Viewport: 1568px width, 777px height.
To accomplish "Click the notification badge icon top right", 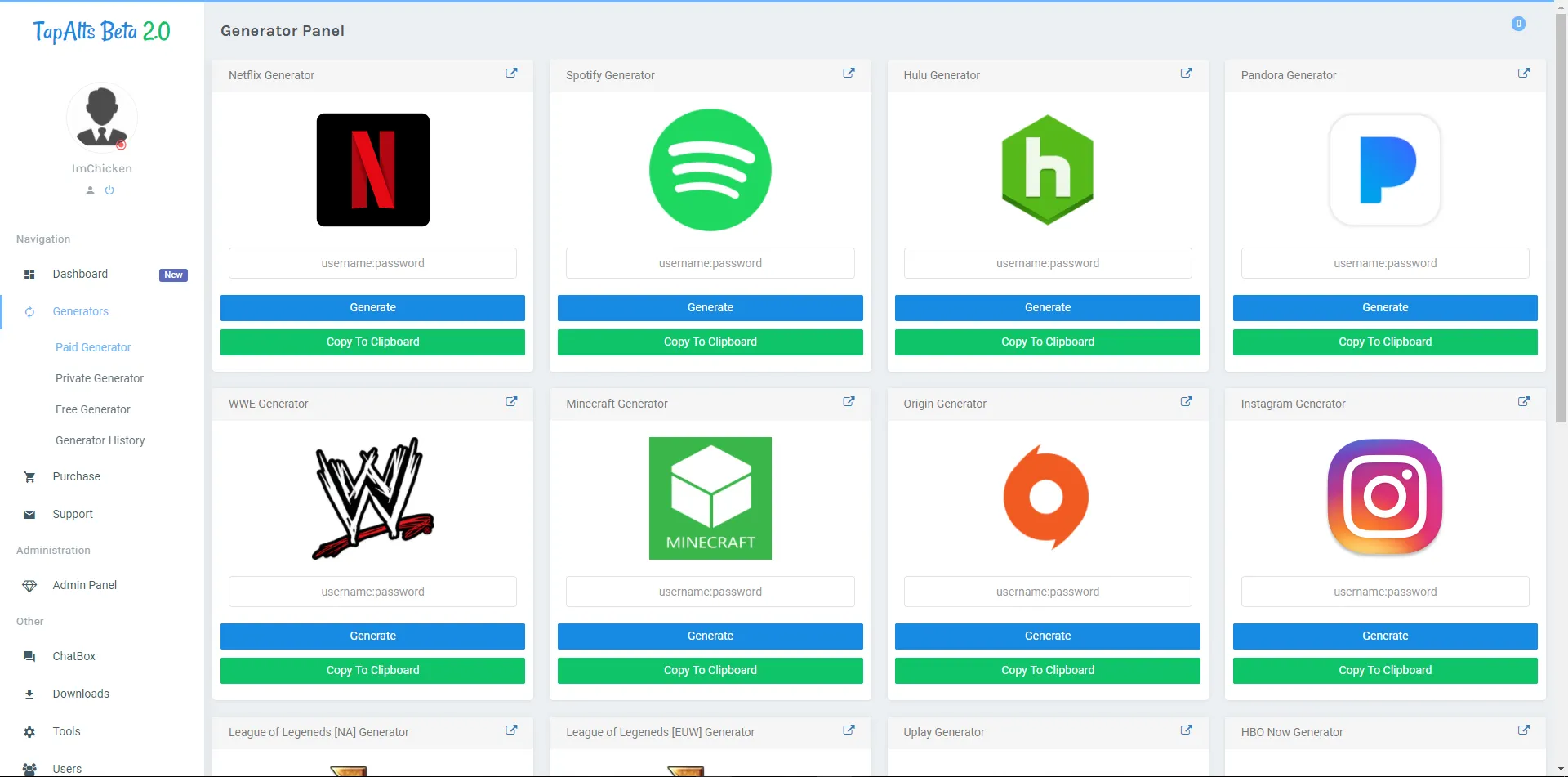I will click(x=1518, y=24).
